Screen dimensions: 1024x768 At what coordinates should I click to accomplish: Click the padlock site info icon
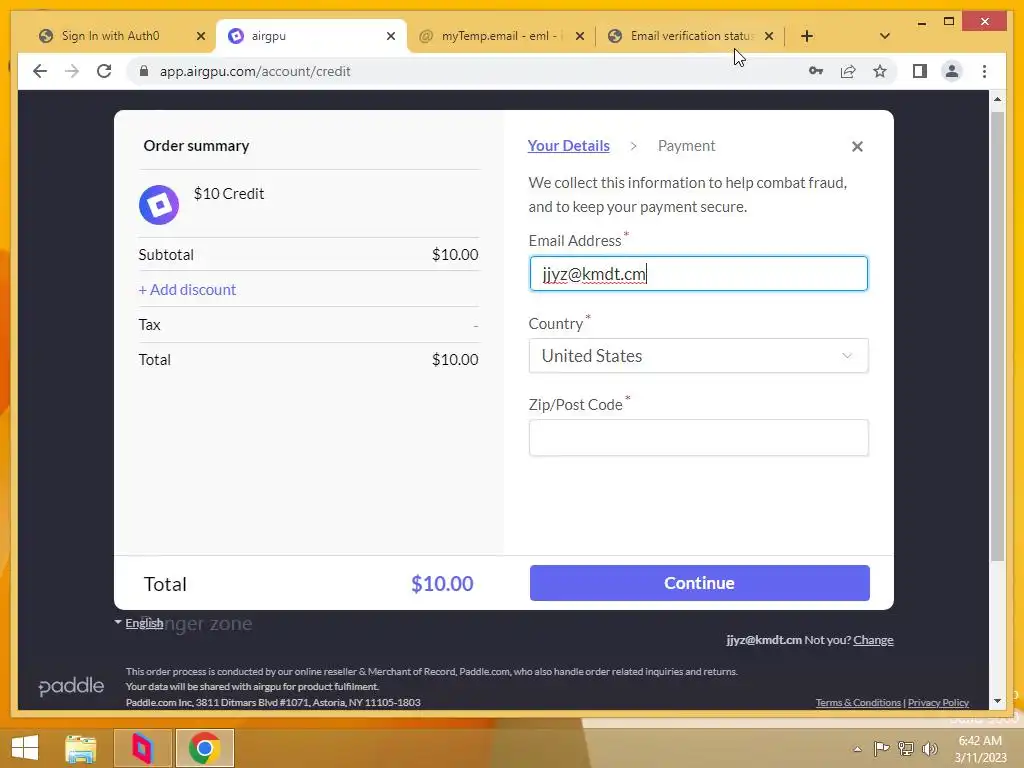[144, 71]
